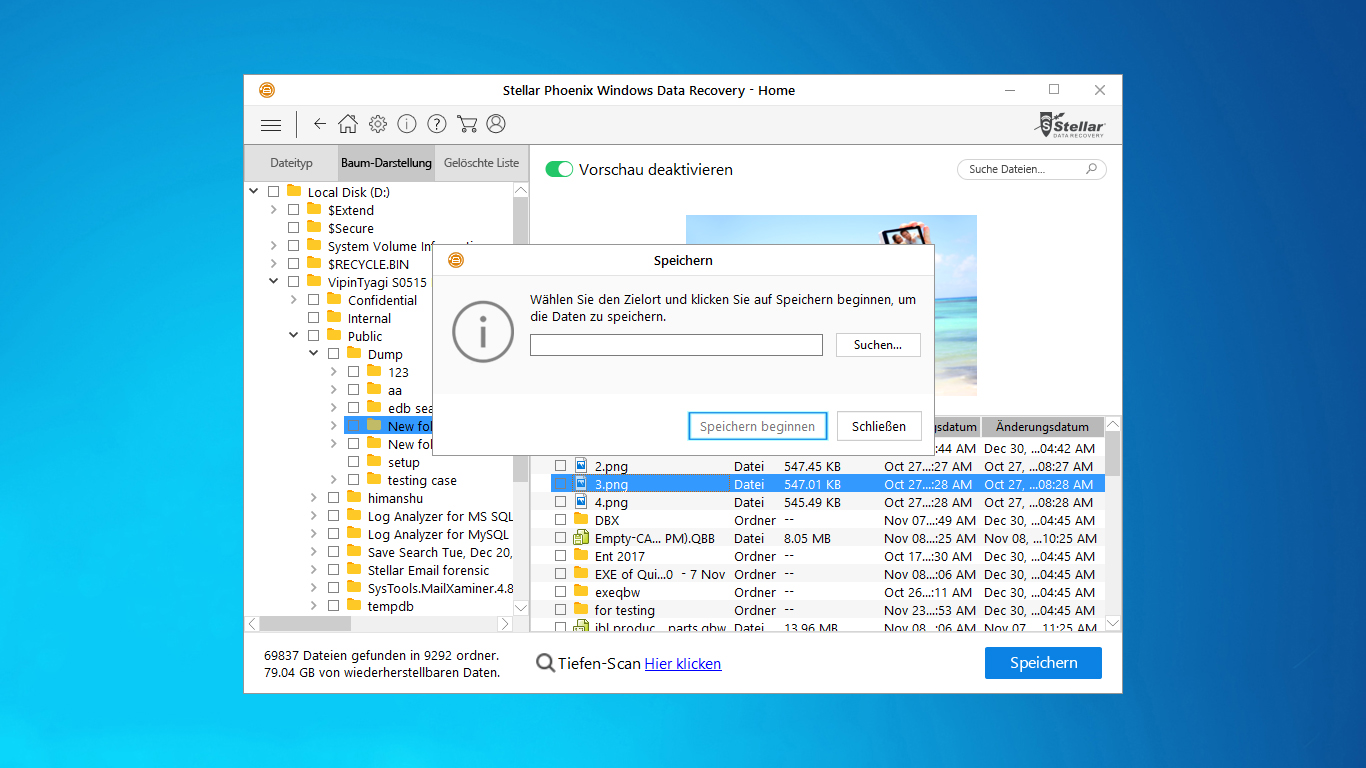This screenshot has width=1366, height=768.
Task: Sort by Änderungsdatum column header
Action: (x=1042, y=427)
